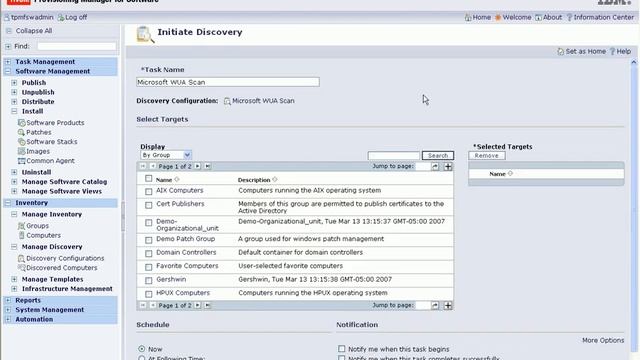Click the scroll up arrow of main panel

tap(633, 62)
